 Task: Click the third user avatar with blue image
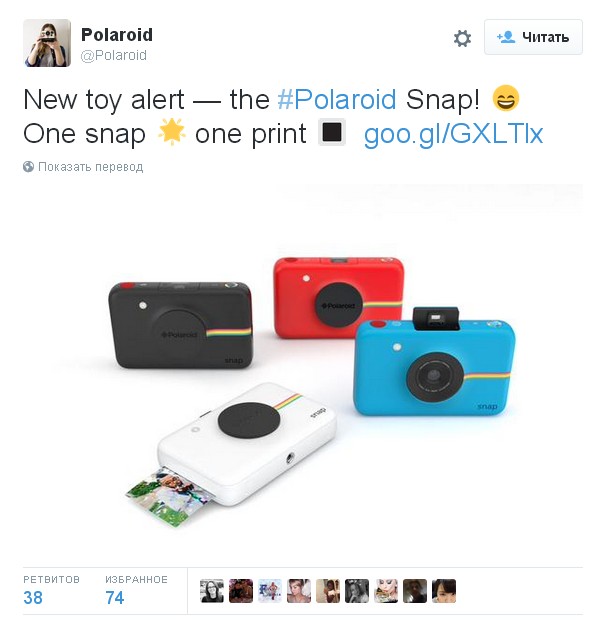pos(270,591)
